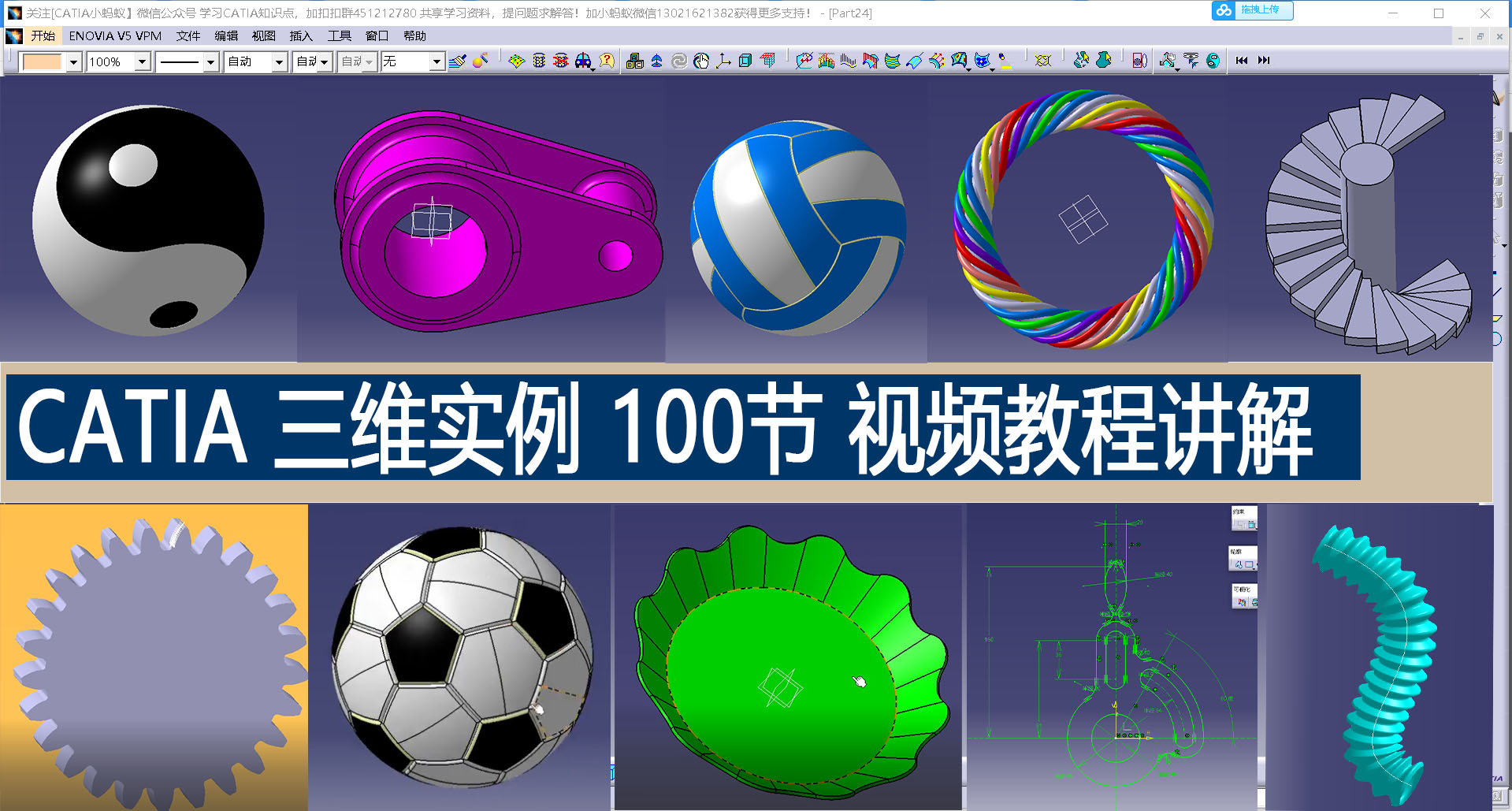Click the blue up-arrow platform icon
Screen dimensions: 1512x811
(656, 61)
